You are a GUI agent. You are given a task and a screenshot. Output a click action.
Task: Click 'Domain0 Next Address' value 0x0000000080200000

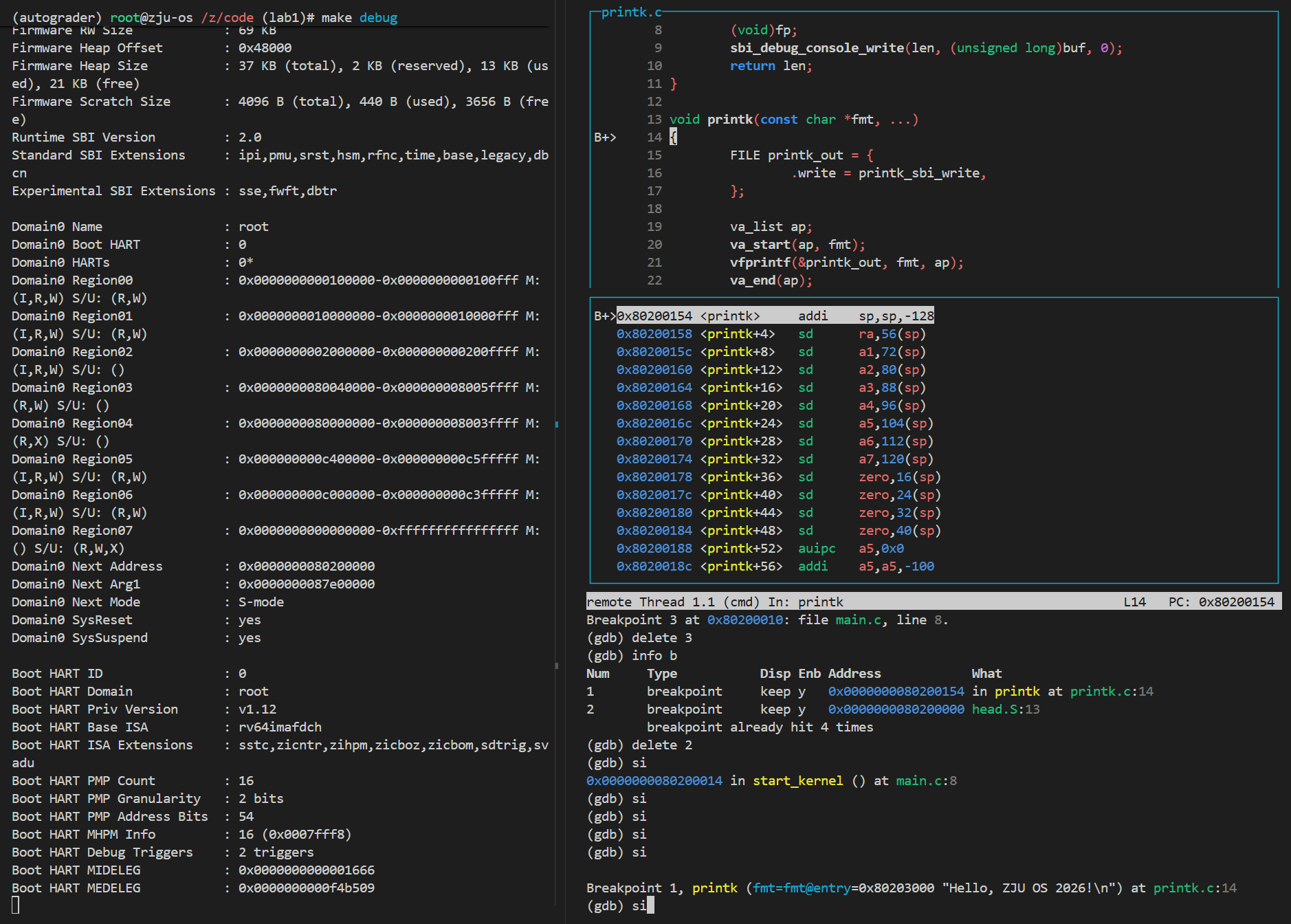(307, 566)
